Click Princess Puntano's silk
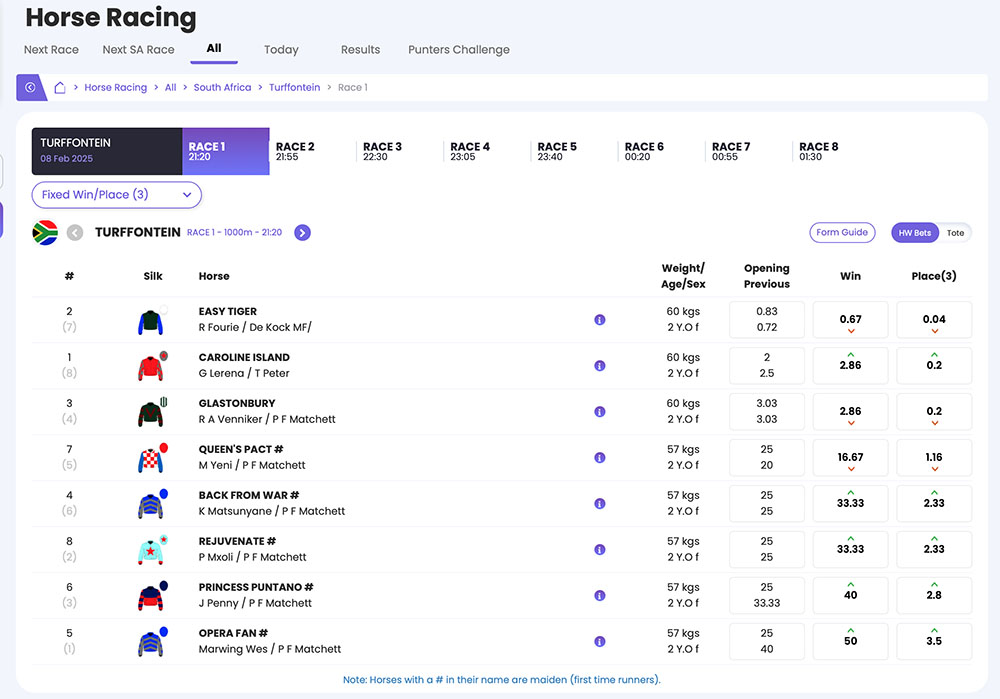Screen dimensions: 1000x699 click(x=152, y=596)
